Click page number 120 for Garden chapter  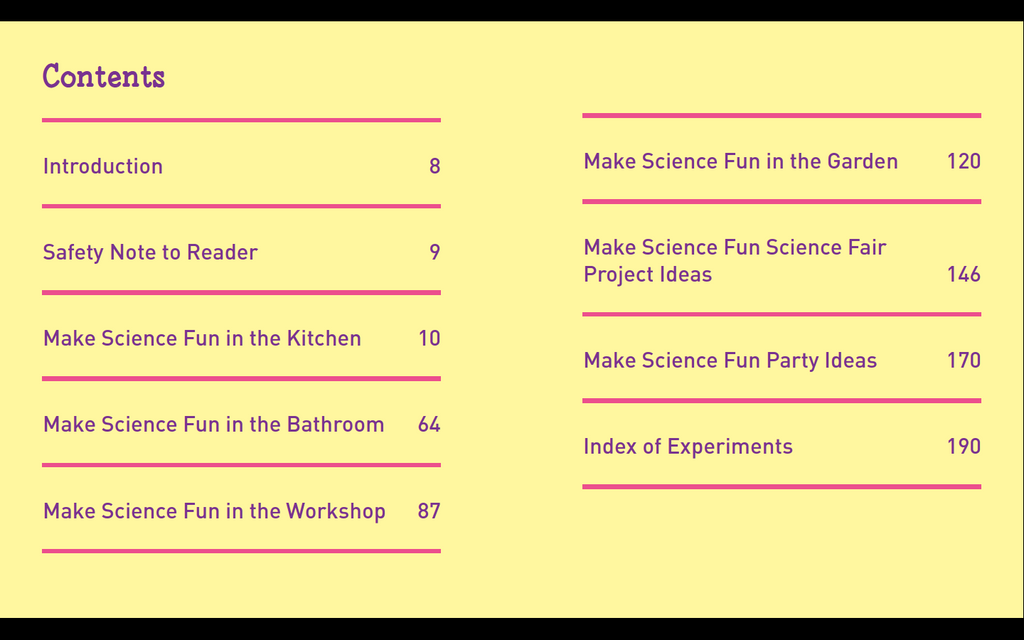(x=964, y=161)
